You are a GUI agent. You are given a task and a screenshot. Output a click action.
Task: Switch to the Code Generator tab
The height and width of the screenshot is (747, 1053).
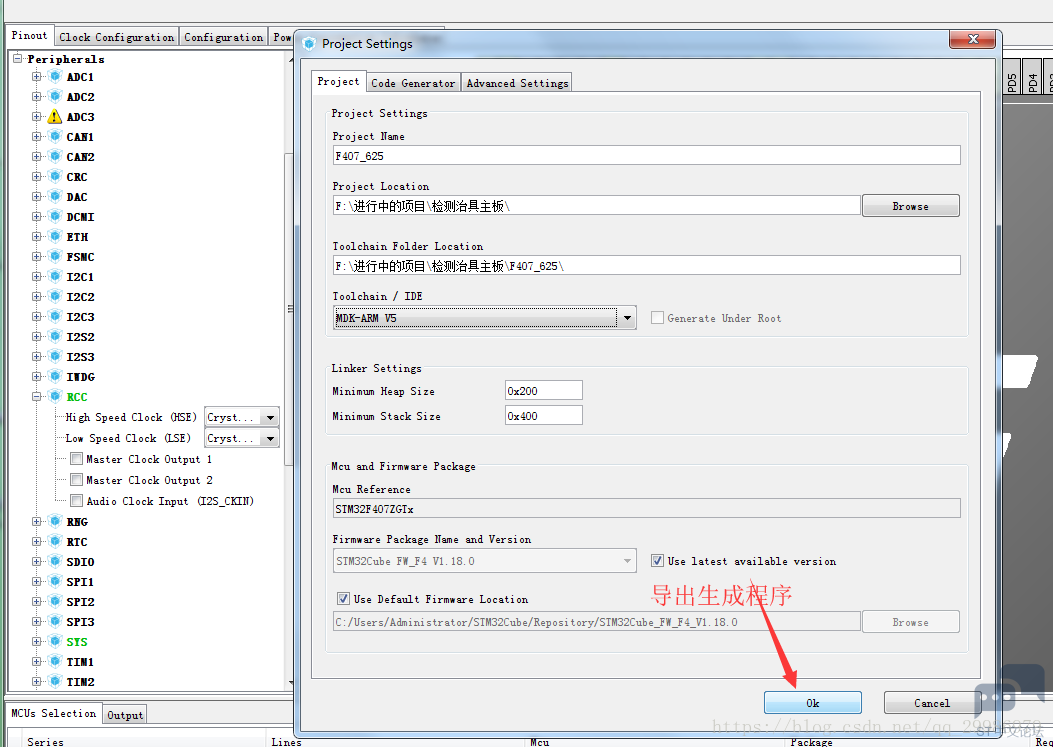coord(413,83)
